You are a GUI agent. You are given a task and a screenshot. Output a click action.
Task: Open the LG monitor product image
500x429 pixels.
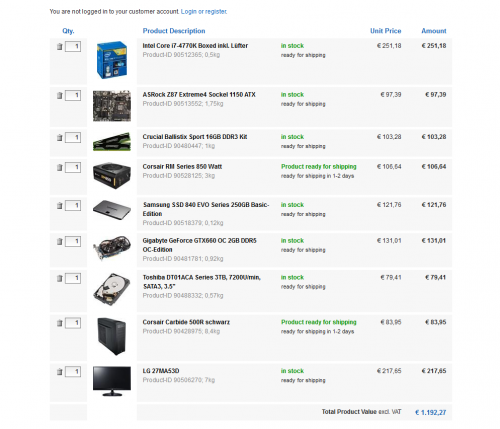pos(112,381)
